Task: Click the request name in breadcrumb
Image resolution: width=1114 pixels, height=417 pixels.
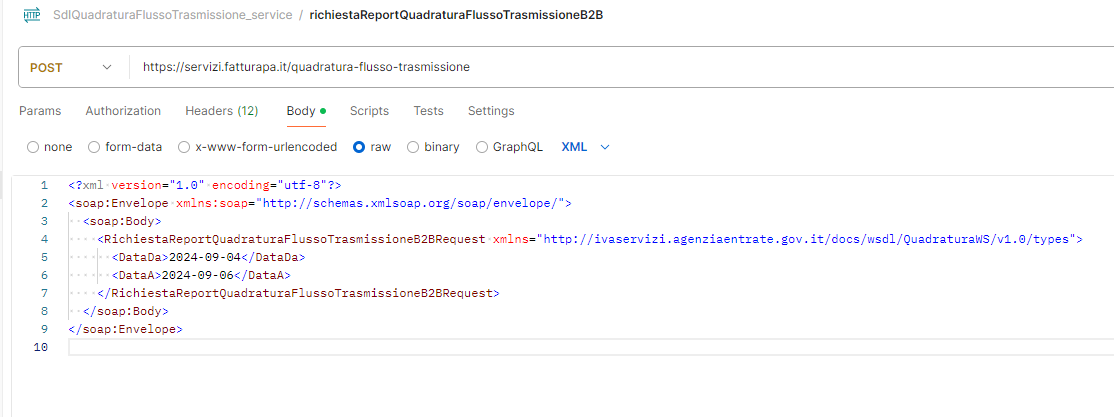Action: [x=457, y=15]
